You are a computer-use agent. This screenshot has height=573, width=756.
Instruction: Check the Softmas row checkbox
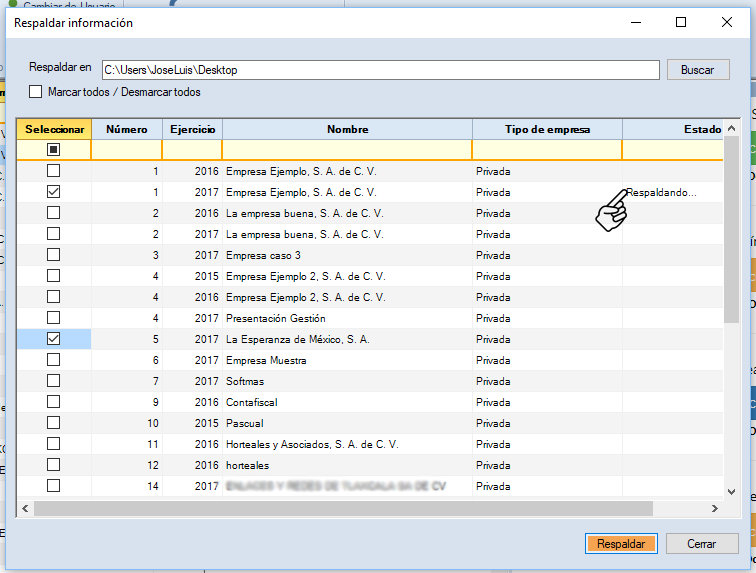pos(53,381)
